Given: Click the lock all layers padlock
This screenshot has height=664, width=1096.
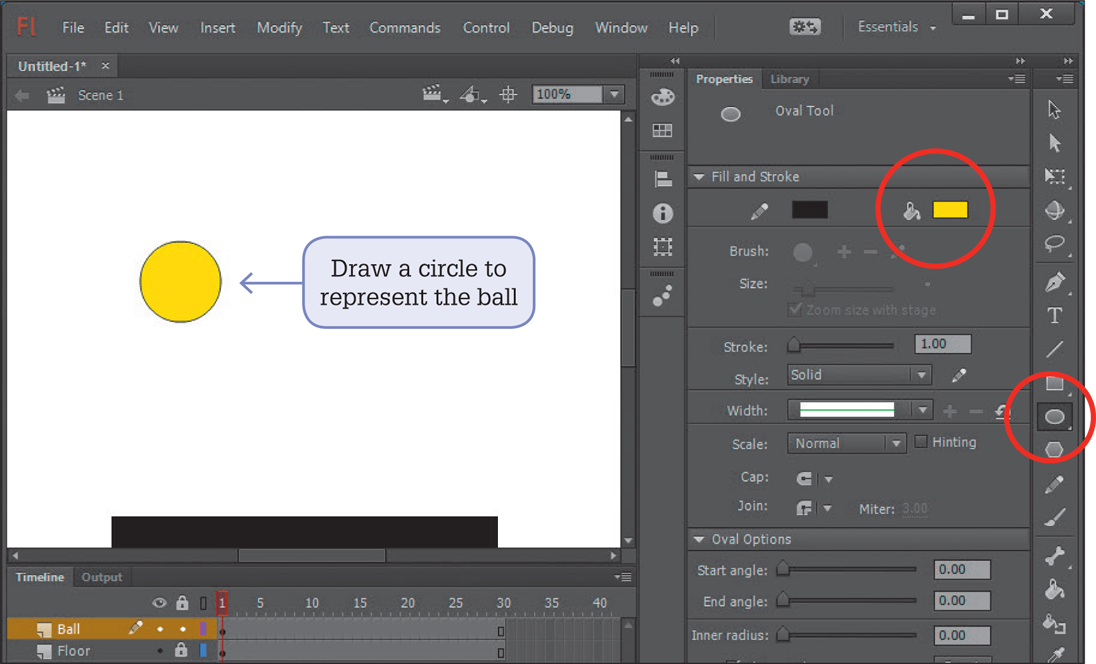Looking at the screenshot, I should click(x=182, y=602).
